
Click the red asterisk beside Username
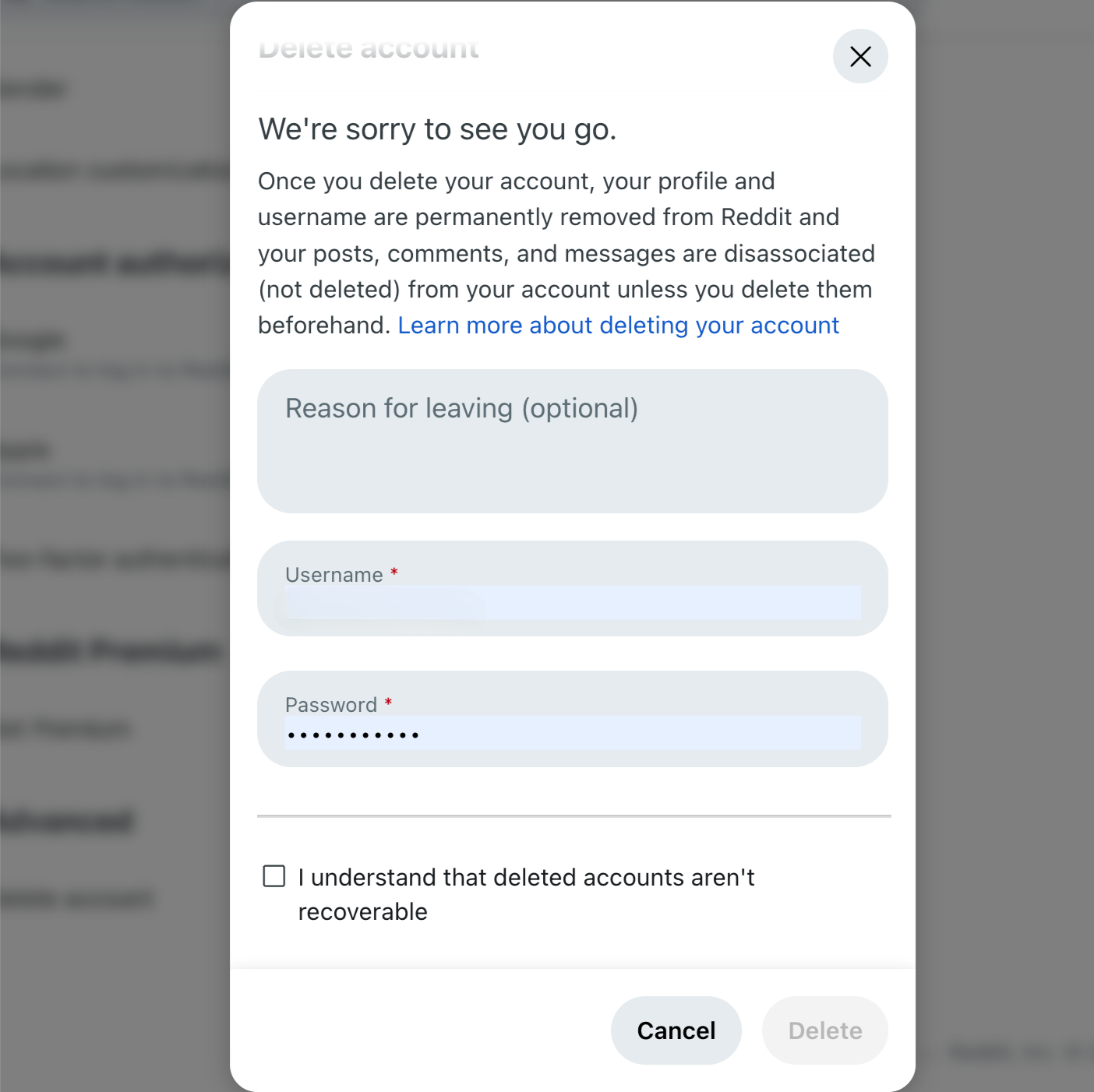coord(393,572)
